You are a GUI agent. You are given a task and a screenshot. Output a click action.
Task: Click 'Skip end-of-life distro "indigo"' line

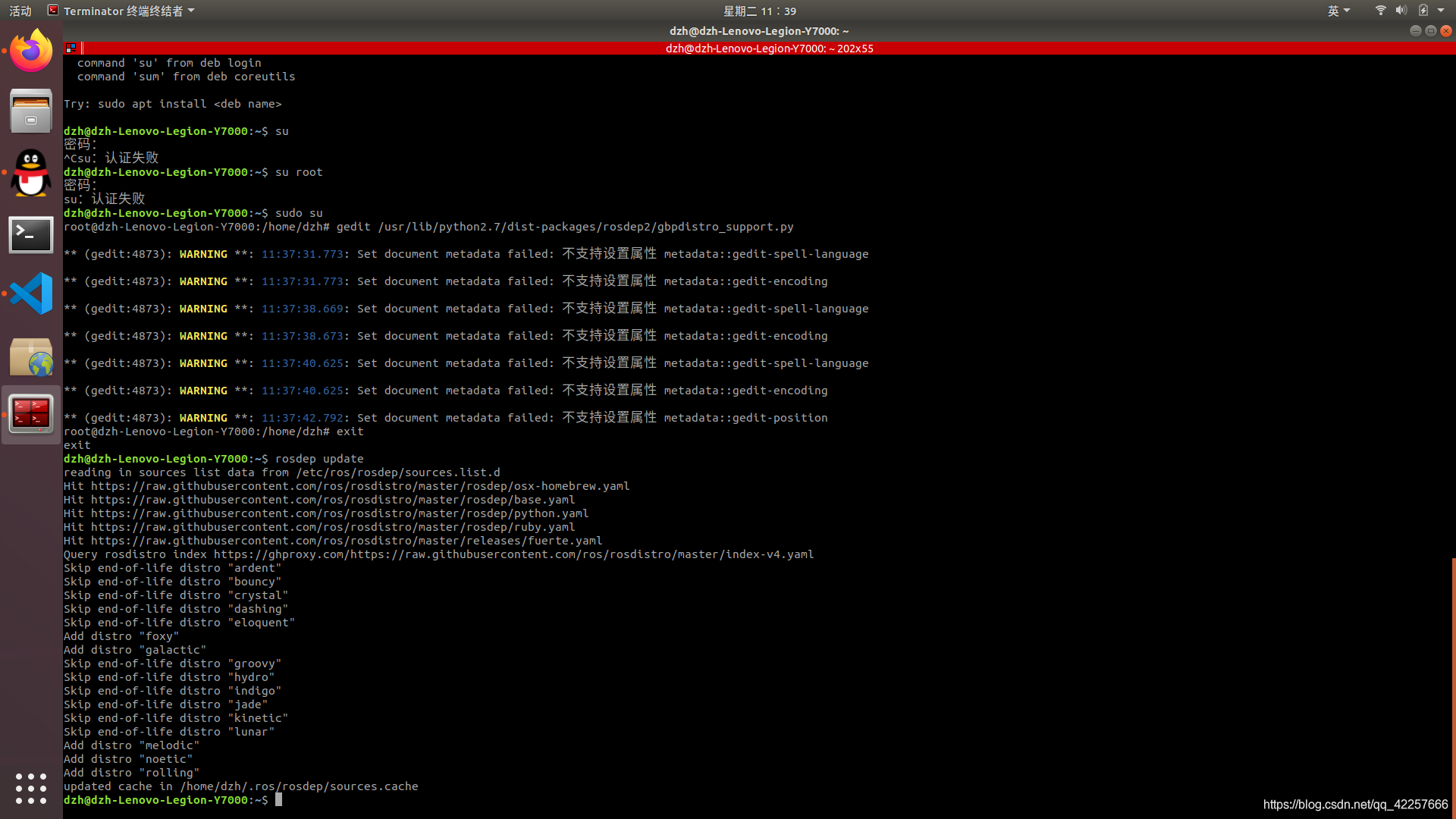172,691
